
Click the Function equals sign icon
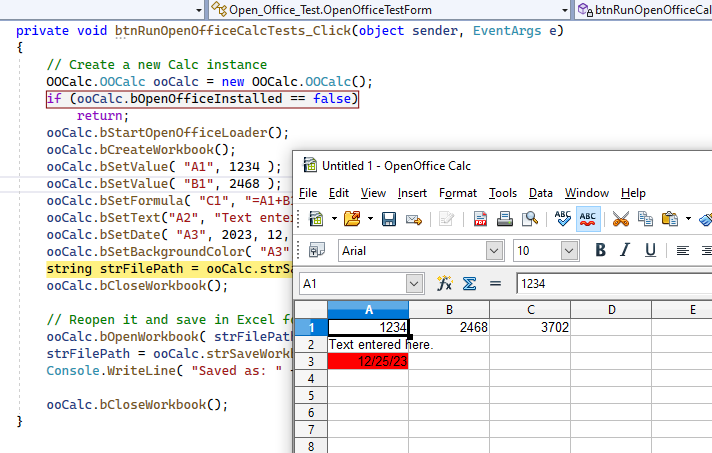point(495,284)
